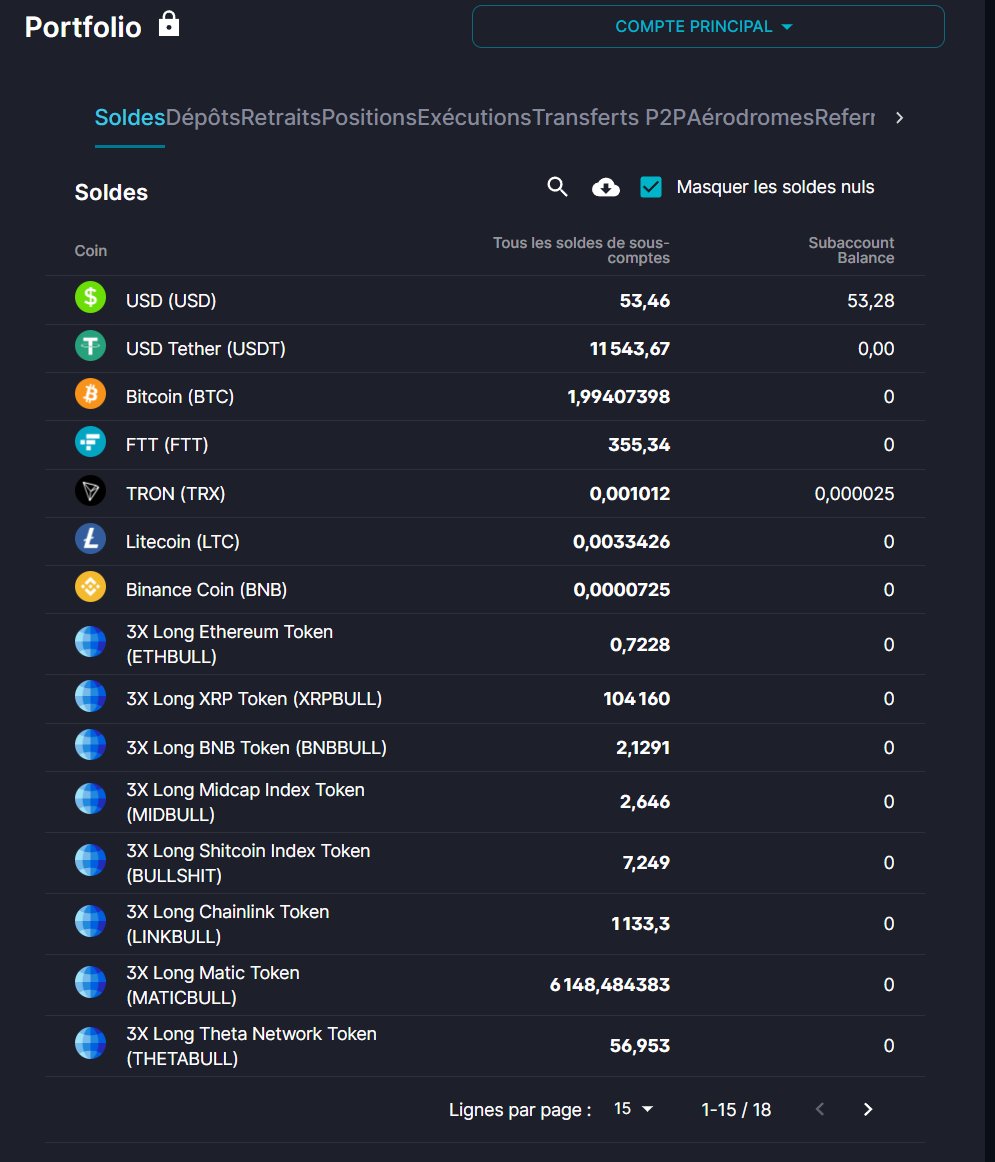Image resolution: width=995 pixels, height=1162 pixels.
Task: Select 3X Long Midcap Index Token name
Action: (245, 802)
